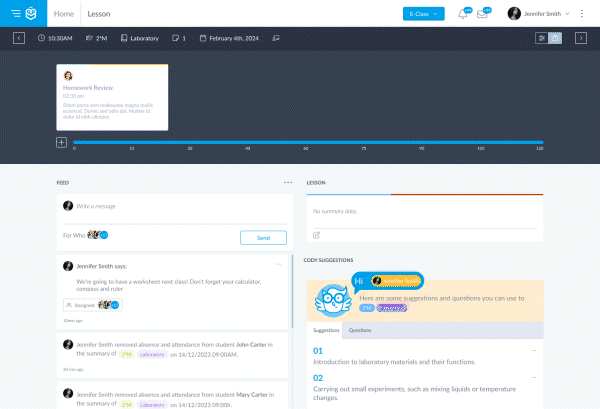Viewport: 600px width, 409px height.
Task: Click the Send button
Action: coord(263,237)
